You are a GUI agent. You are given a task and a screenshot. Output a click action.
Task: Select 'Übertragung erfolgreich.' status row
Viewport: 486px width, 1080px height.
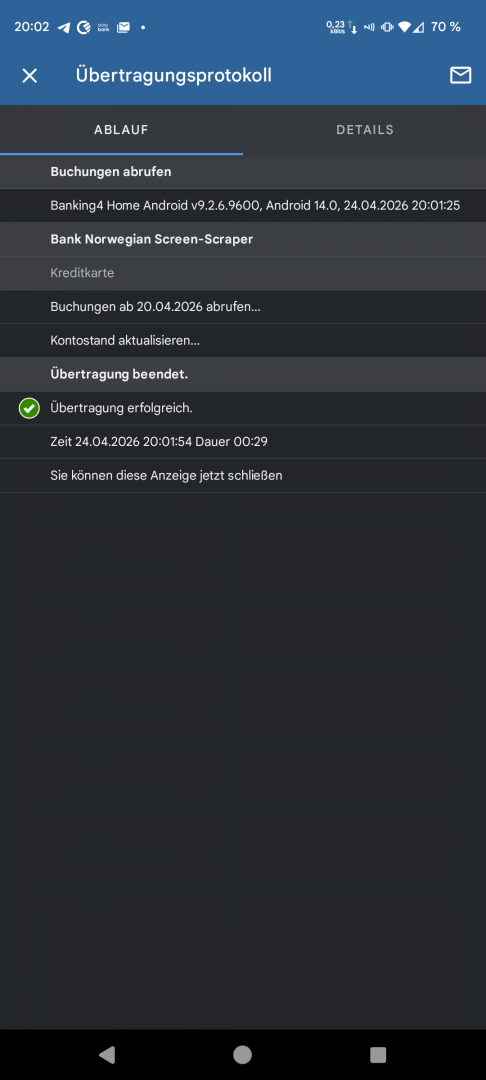point(243,408)
